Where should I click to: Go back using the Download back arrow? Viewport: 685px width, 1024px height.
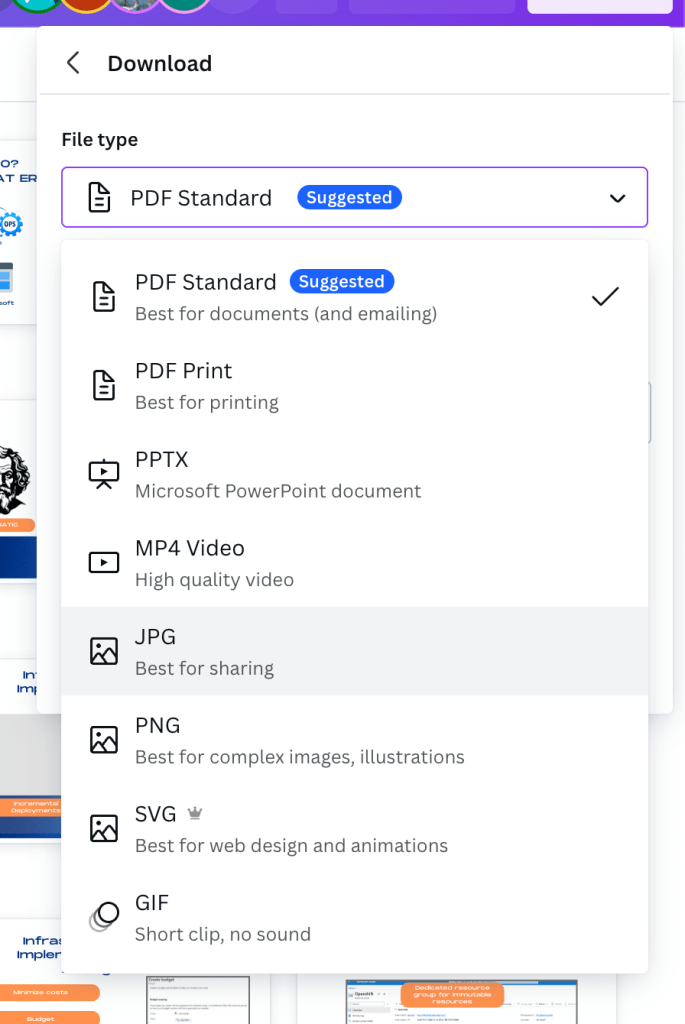pos(73,63)
